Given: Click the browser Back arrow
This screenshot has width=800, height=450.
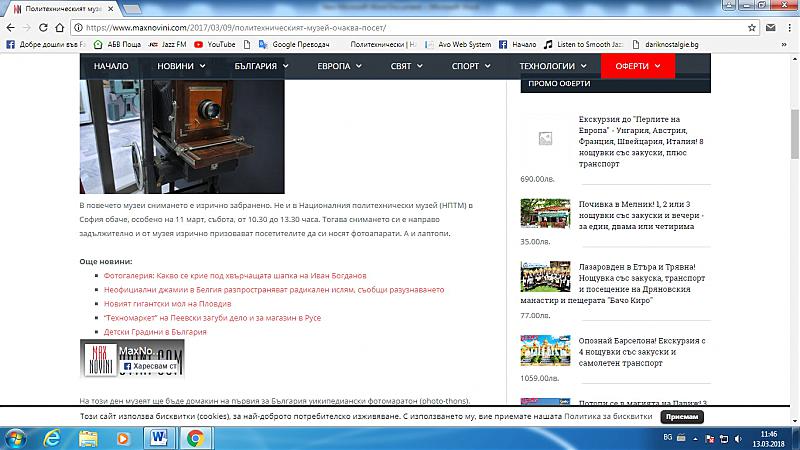Looking at the screenshot, I should (13, 27).
